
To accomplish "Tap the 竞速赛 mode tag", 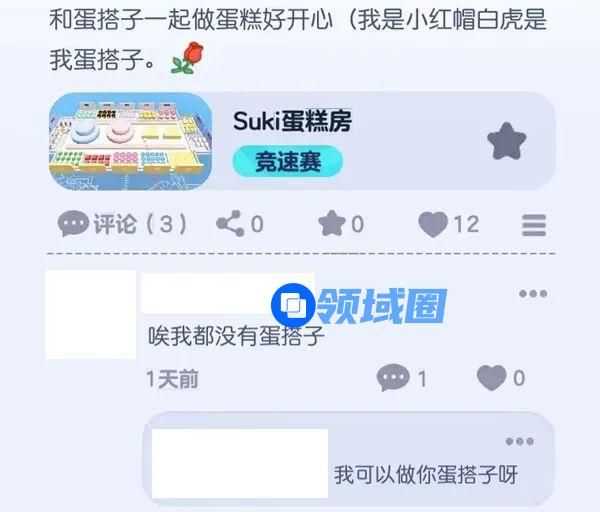I will point(287,161).
